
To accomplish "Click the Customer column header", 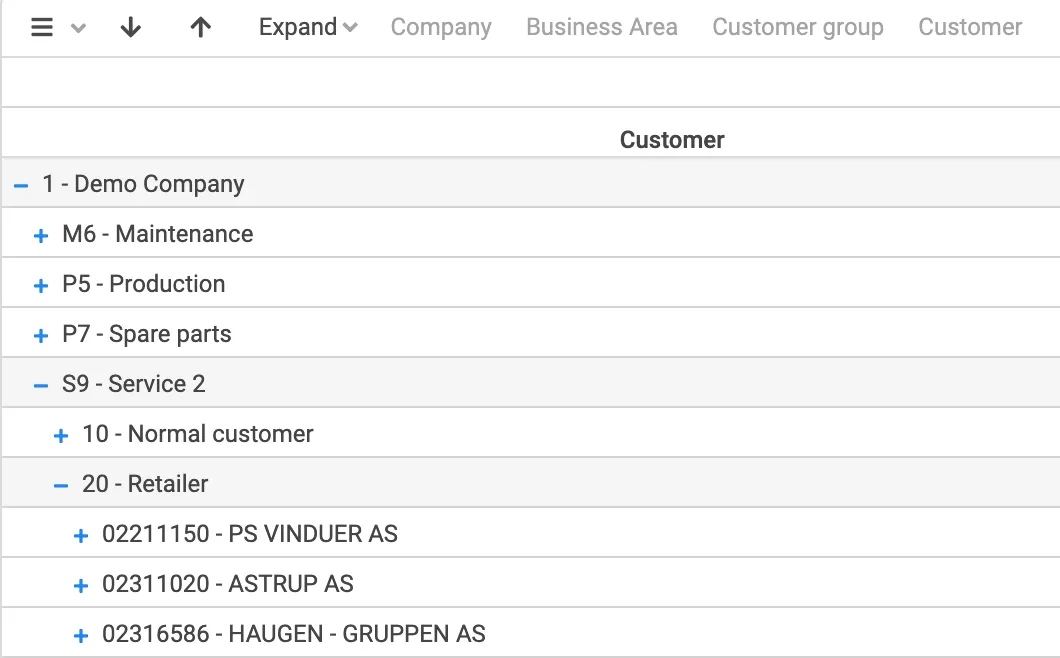I will point(672,140).
